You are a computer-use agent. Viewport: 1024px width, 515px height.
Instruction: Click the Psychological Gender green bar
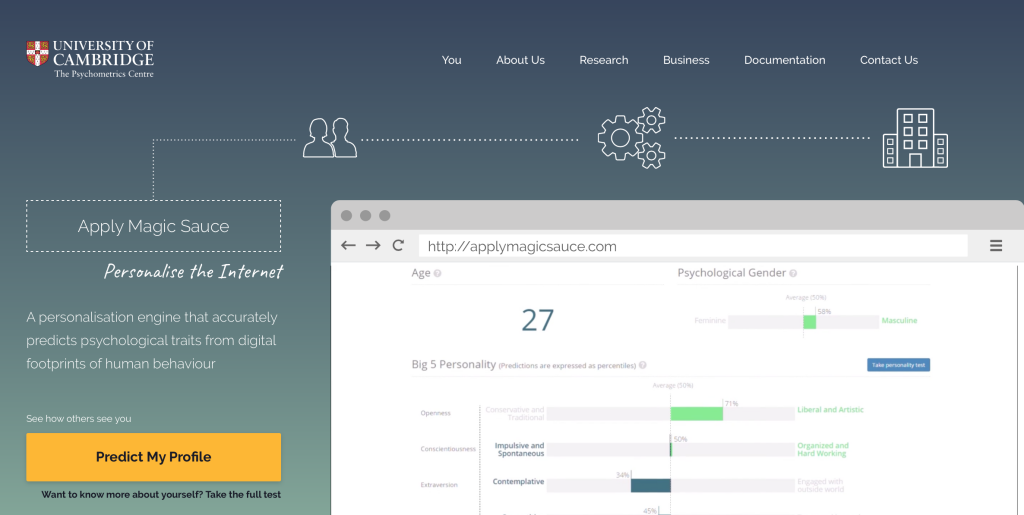click(810, 322)
